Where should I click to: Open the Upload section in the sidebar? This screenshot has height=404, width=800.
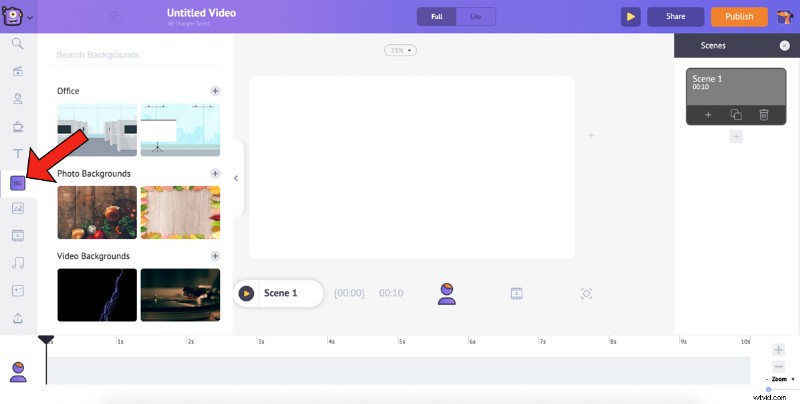pos(18,318)
